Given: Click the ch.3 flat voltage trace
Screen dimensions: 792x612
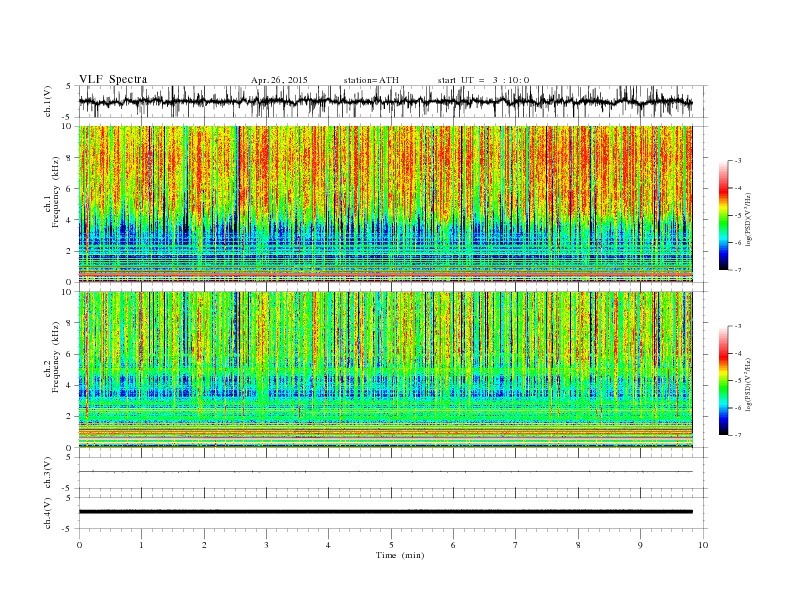Looking at the screenshot, I should click(385, 472).
